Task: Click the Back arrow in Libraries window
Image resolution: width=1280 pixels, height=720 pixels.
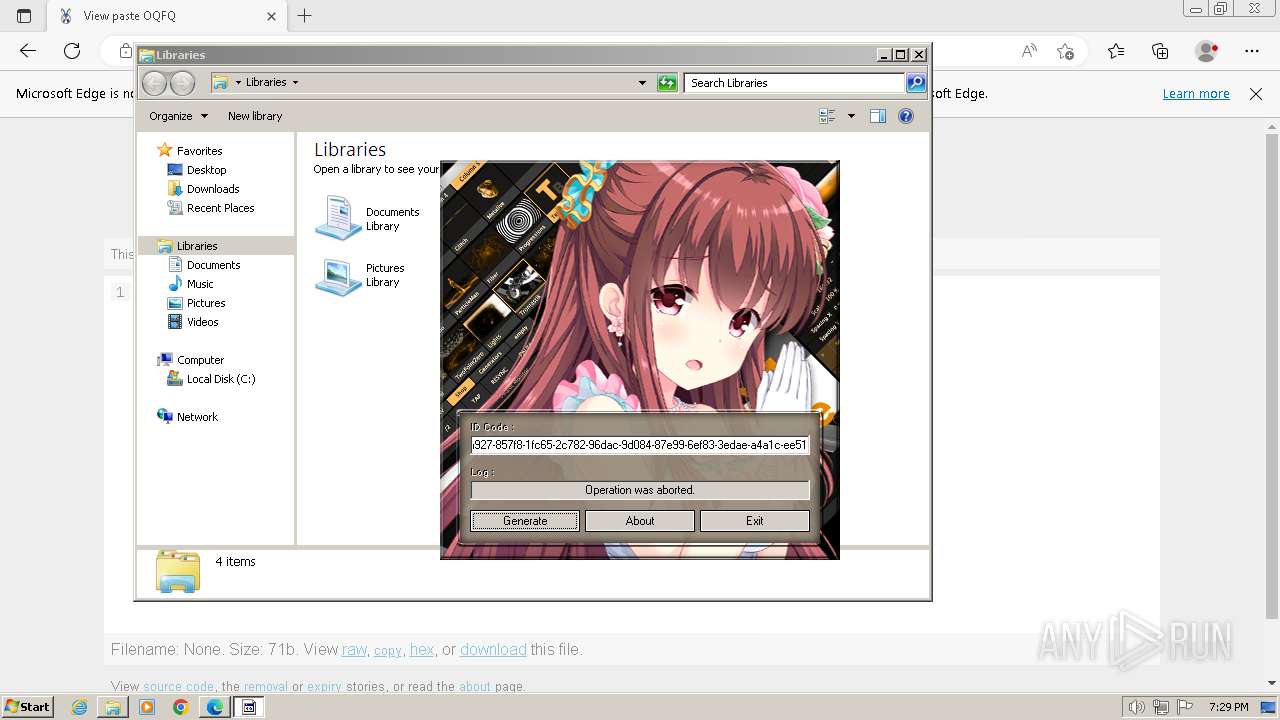Action: 154,83
